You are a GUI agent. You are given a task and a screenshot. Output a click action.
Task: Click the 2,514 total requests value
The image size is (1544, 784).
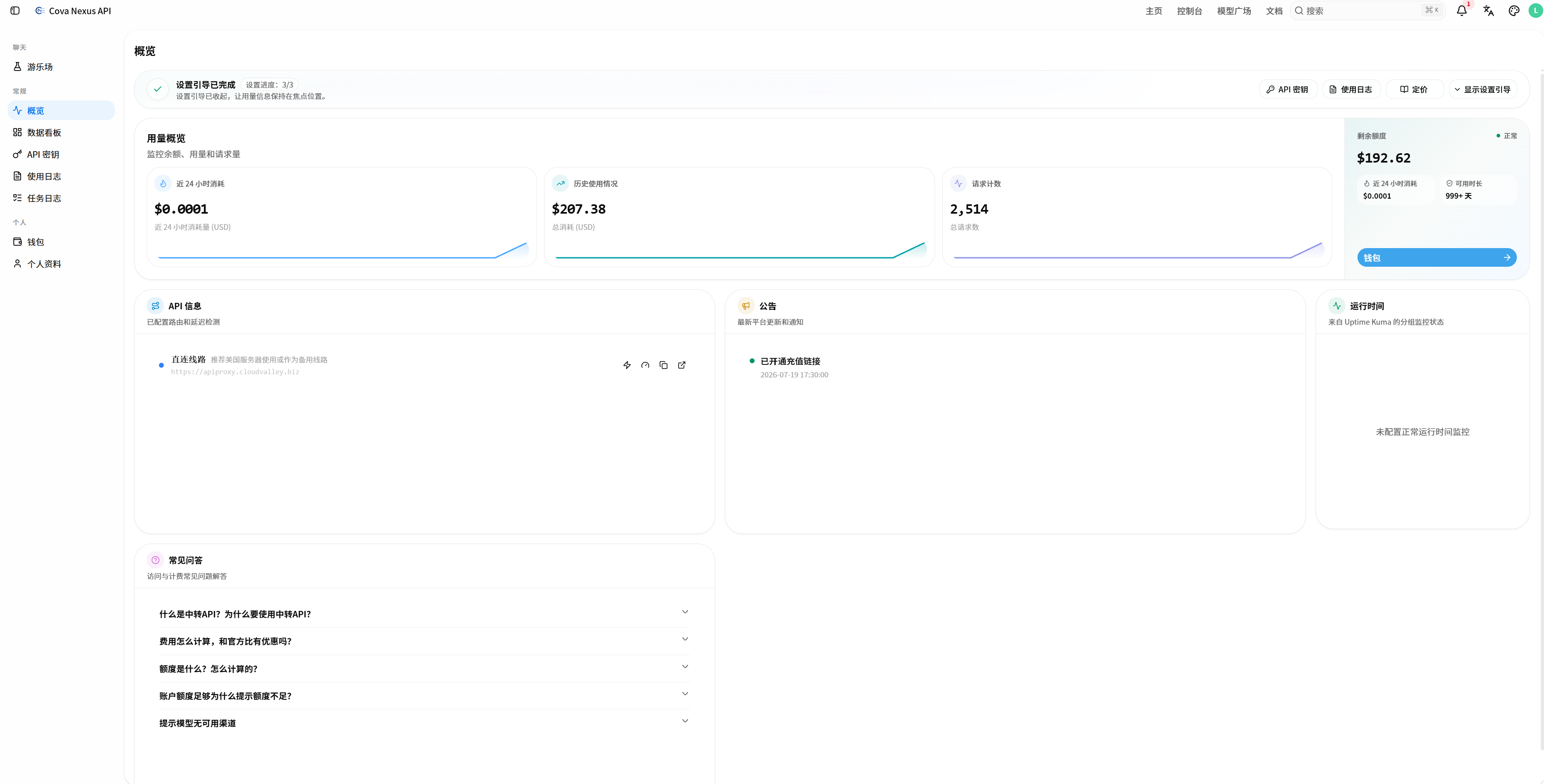[969, 209]
